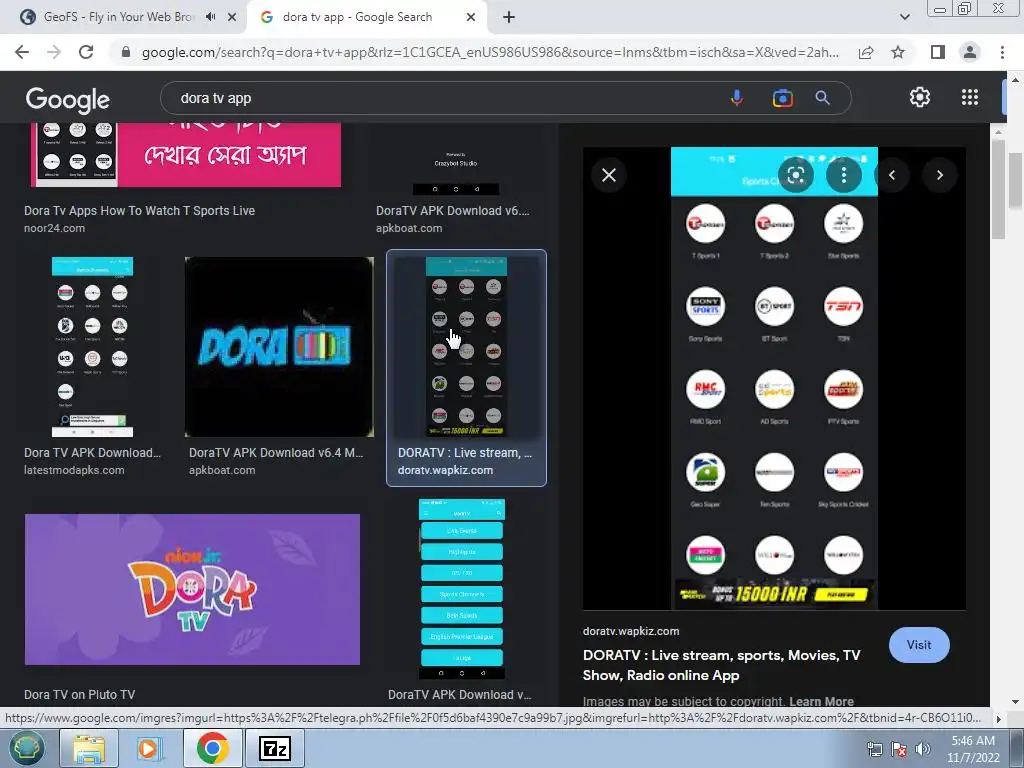Open the volume control in system tray
This screenshot has width=1024, height=768.
923,749
